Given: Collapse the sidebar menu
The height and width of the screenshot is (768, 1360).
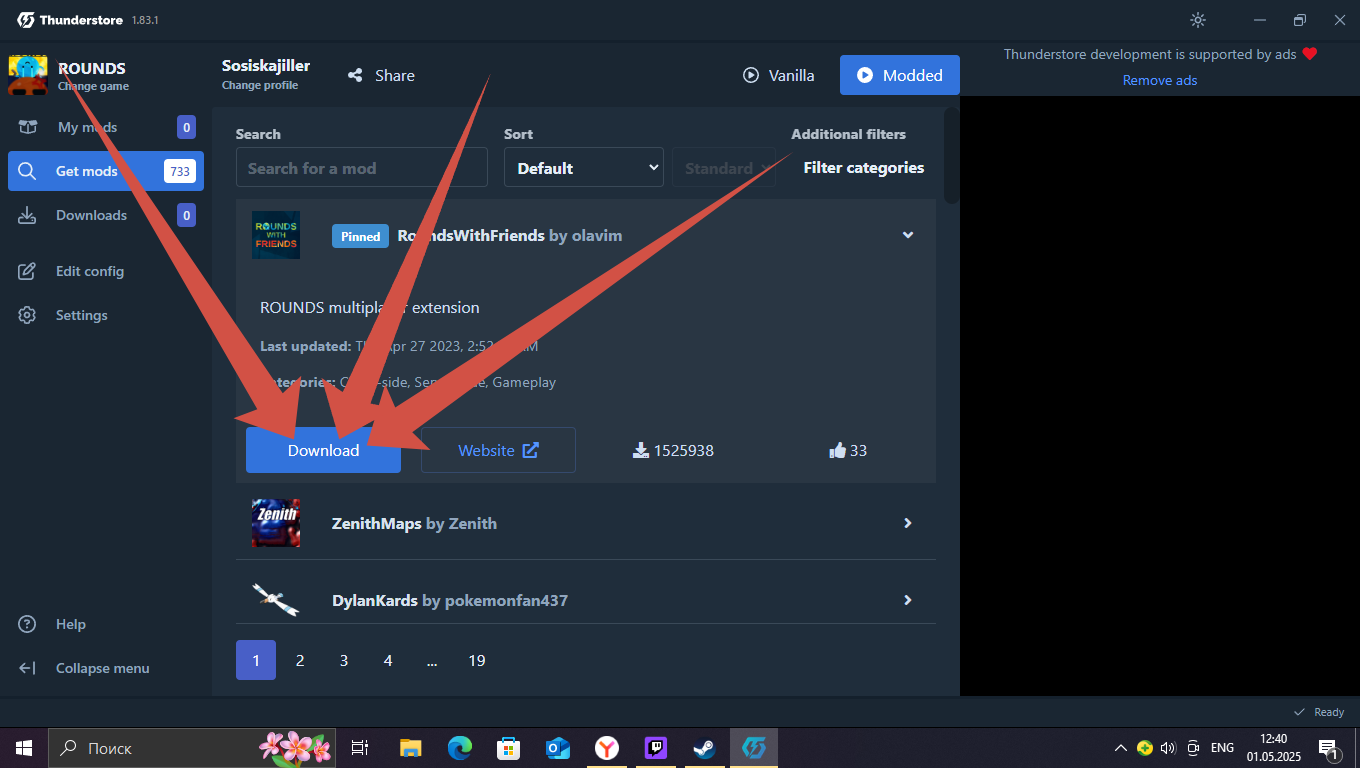Looking at the screenshot, I should point(105,668).
